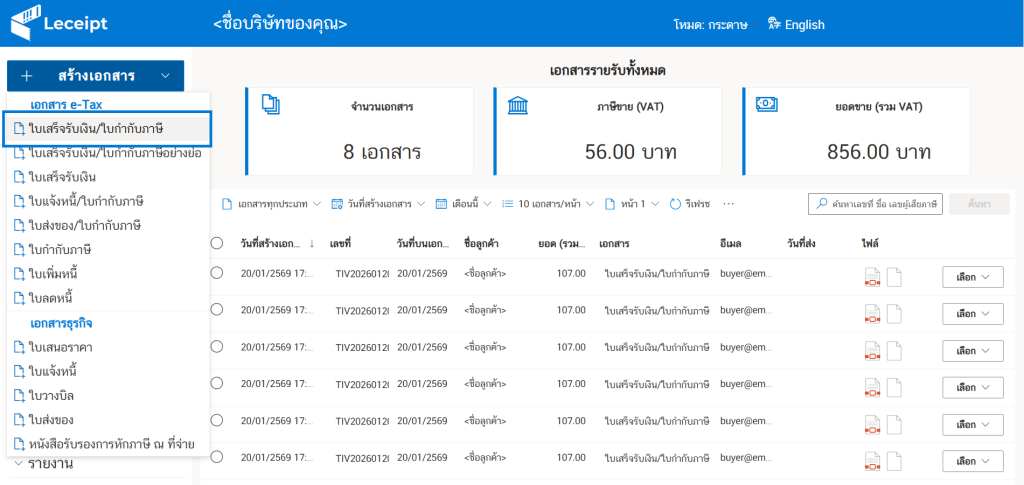The width and height of the screenshot is (1024, 485).
Task: Open the more options ellipsis in toolbar
Action: pyautogui.click(x=728, y=204)
